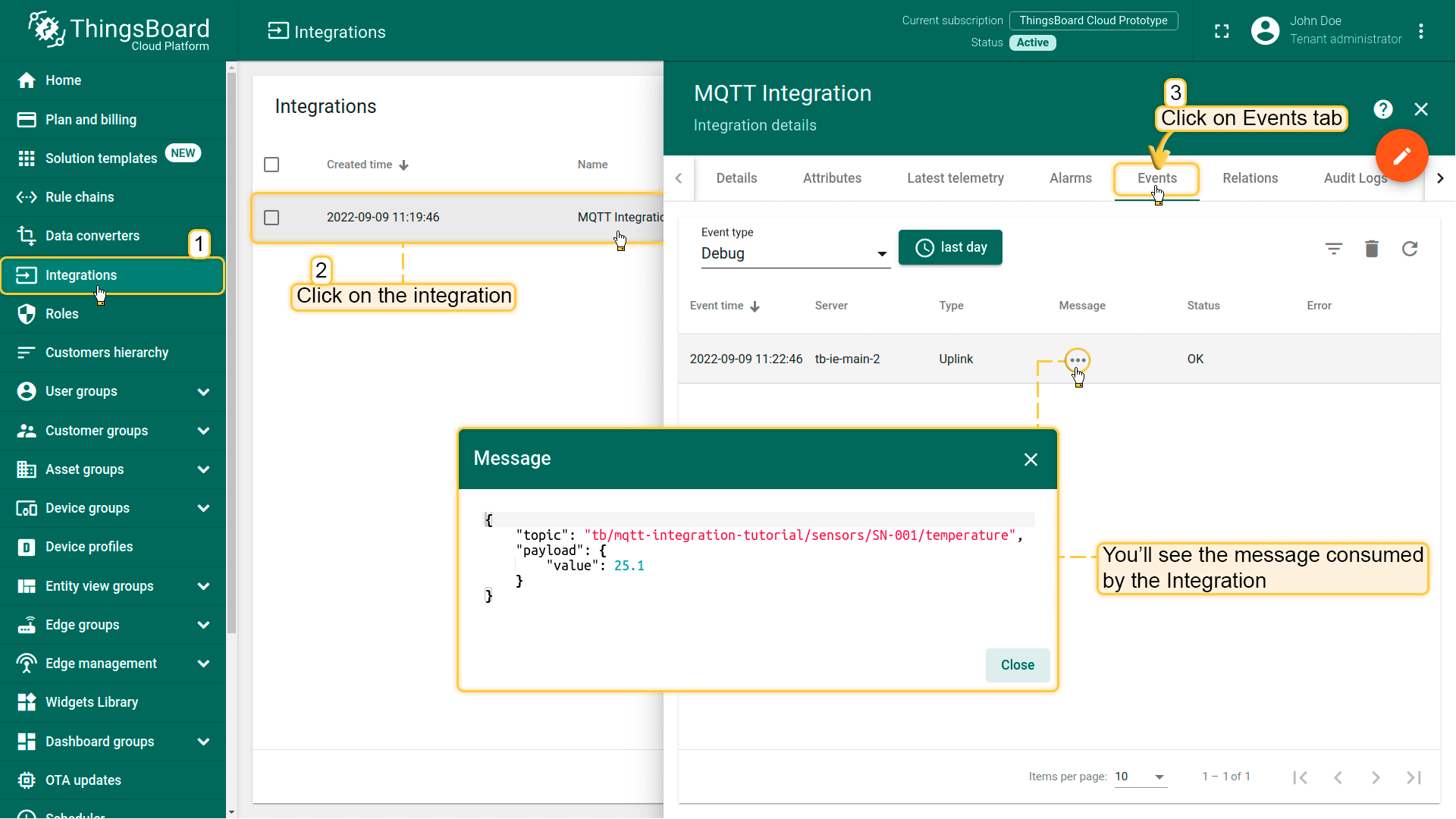Open Solution templates section

pyautogui.click(x=112, y=158)
